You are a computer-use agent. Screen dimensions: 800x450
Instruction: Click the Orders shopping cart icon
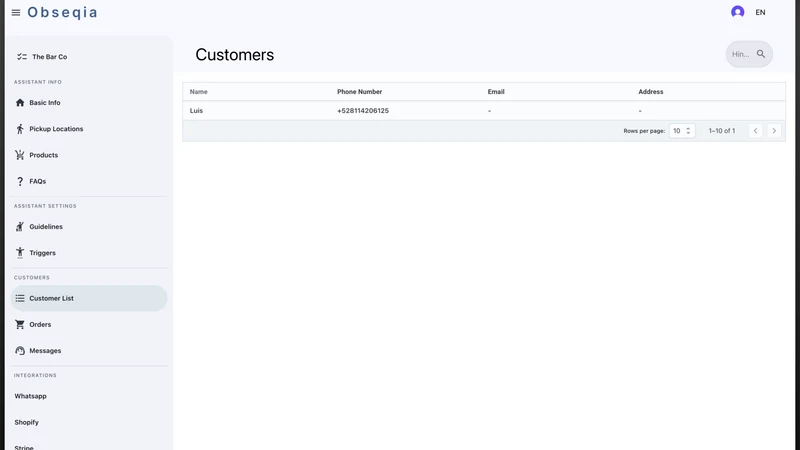(x=20, y=324)
